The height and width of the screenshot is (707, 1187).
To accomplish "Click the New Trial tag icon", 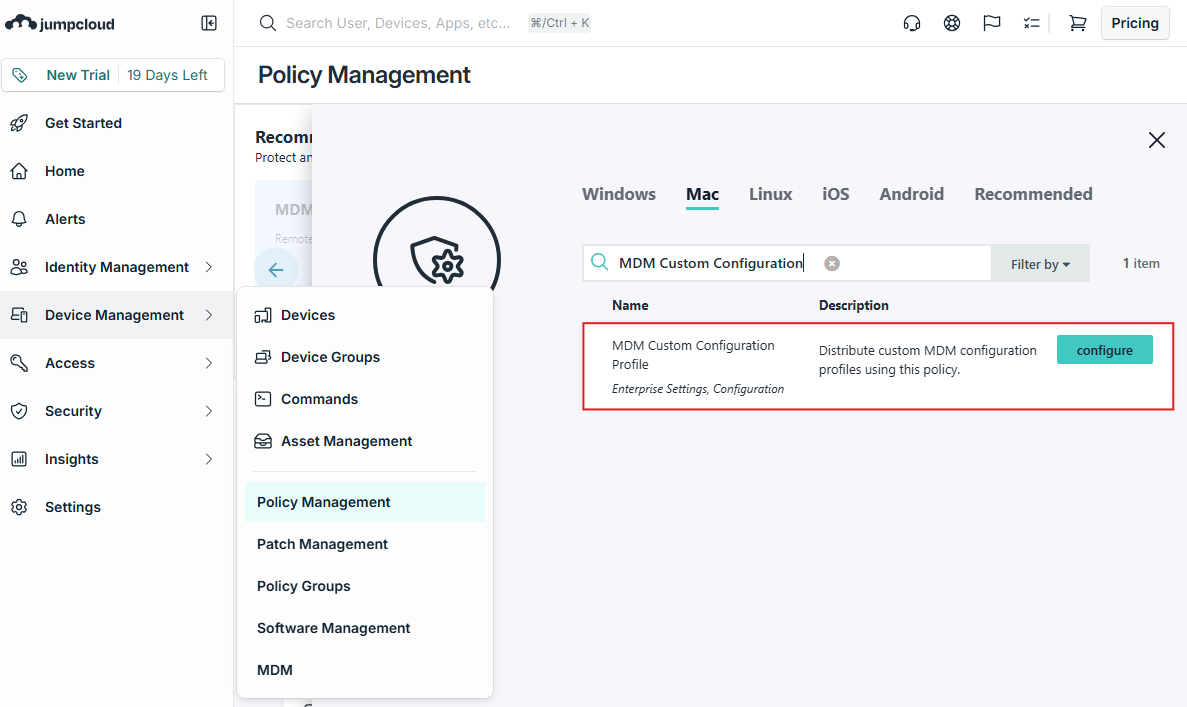I will pos(20,75).
